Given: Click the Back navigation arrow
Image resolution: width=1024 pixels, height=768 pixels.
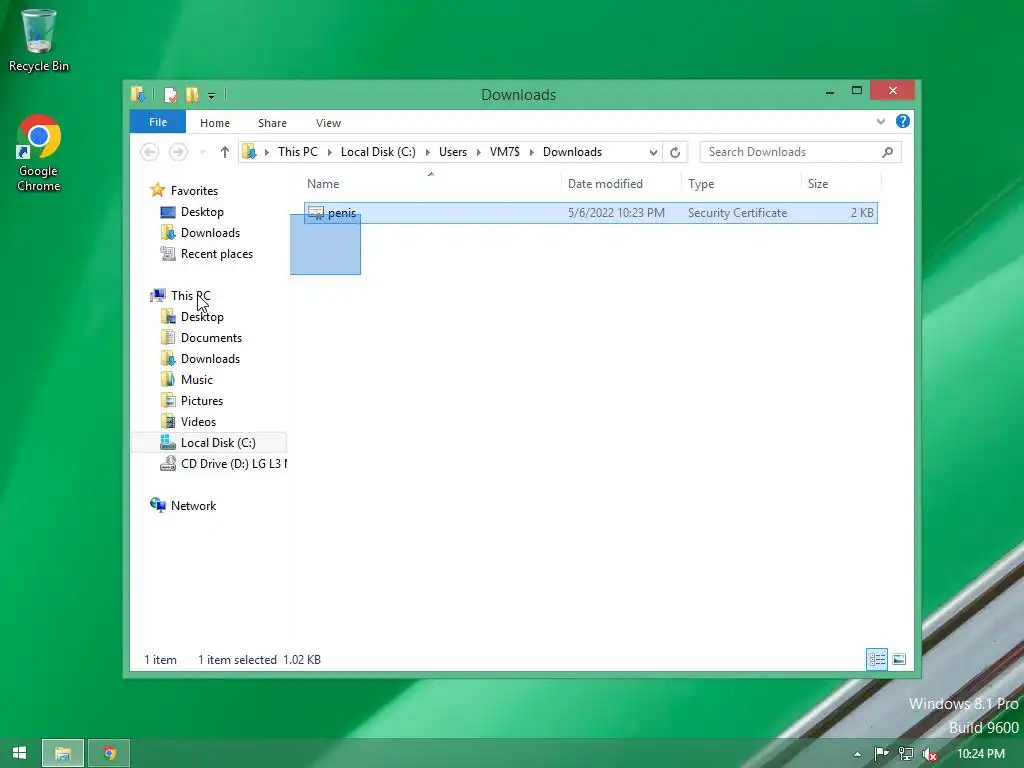Looking at the screenshot, I should tap(150, 152).
